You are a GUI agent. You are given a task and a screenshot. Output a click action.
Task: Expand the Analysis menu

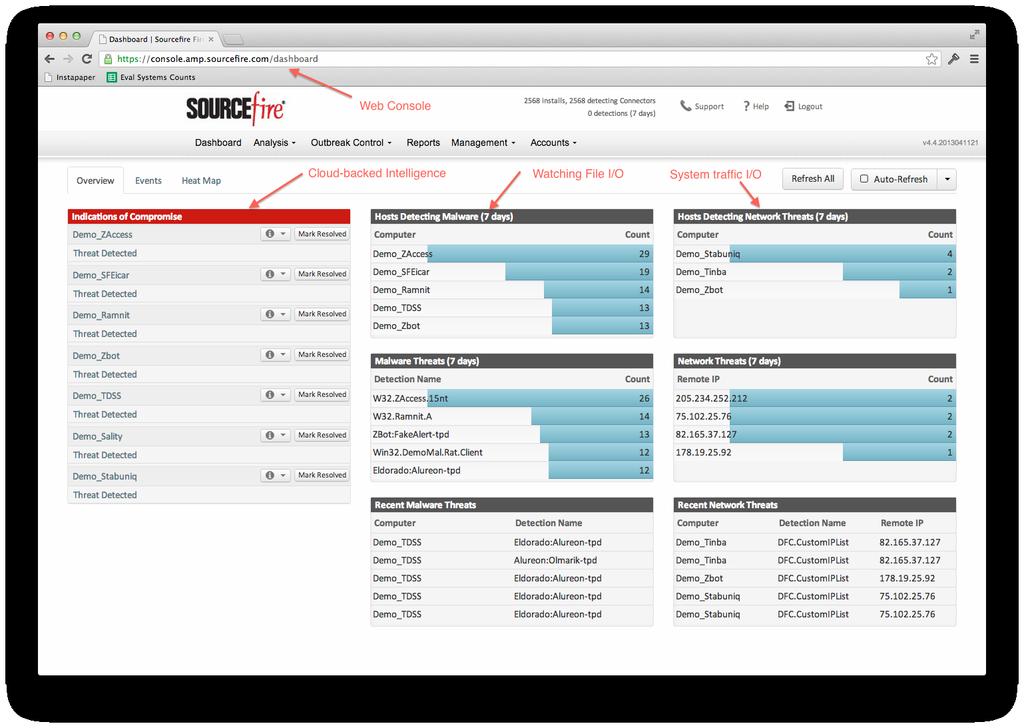coord(274,142)
